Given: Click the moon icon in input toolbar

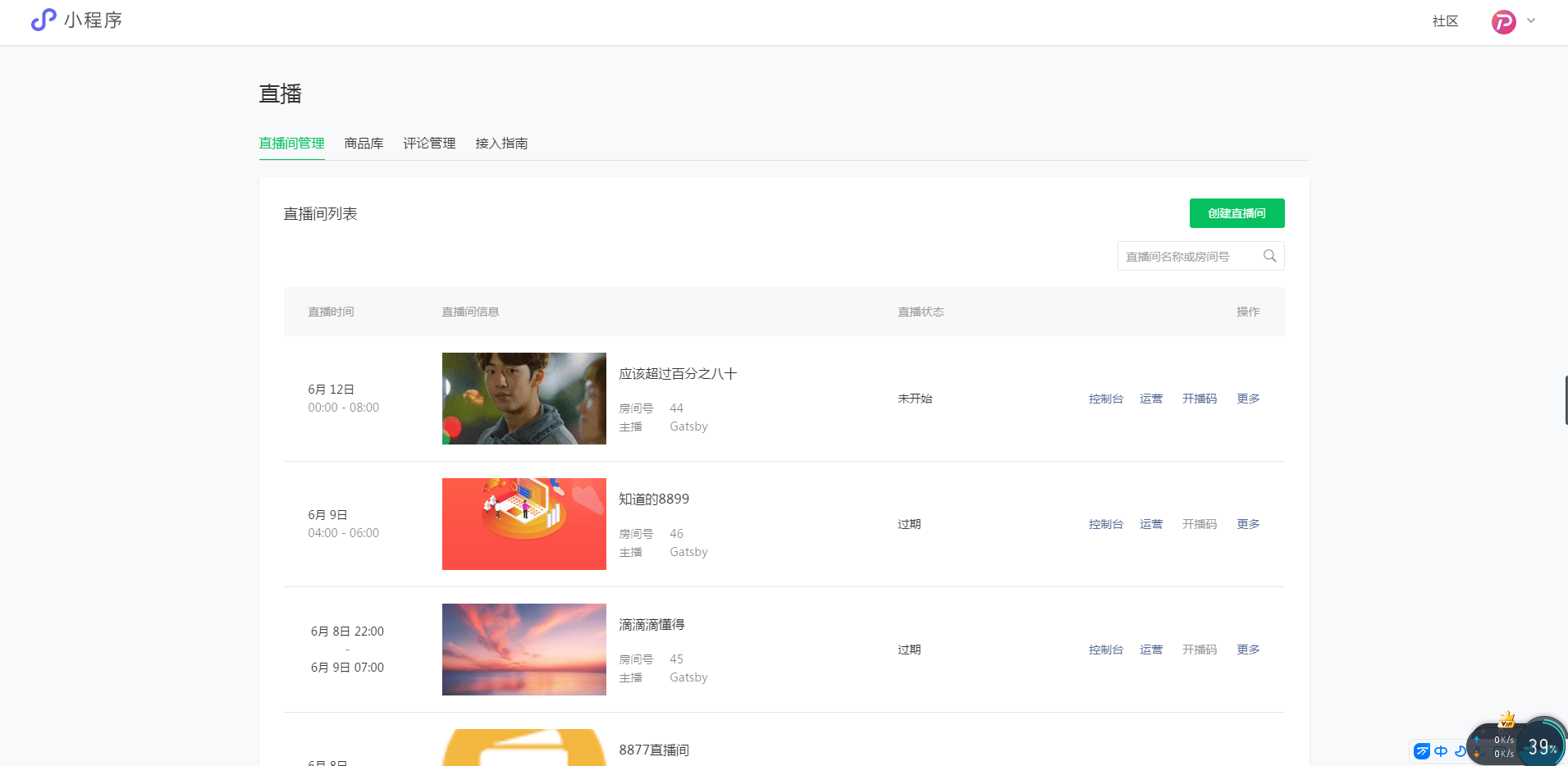Looking at the screenshot, I should click(1459, 750).
